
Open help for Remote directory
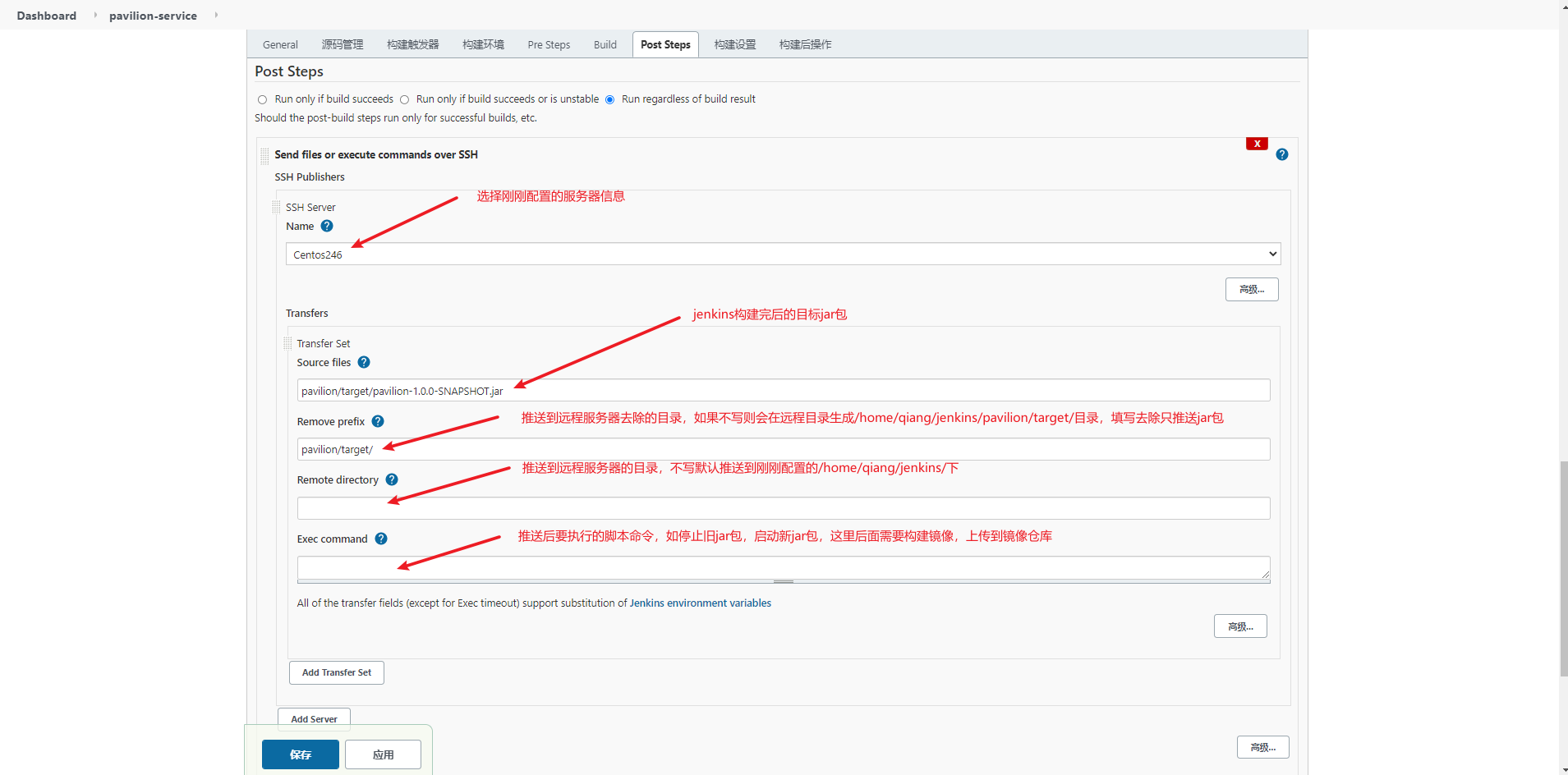point(392,479)
